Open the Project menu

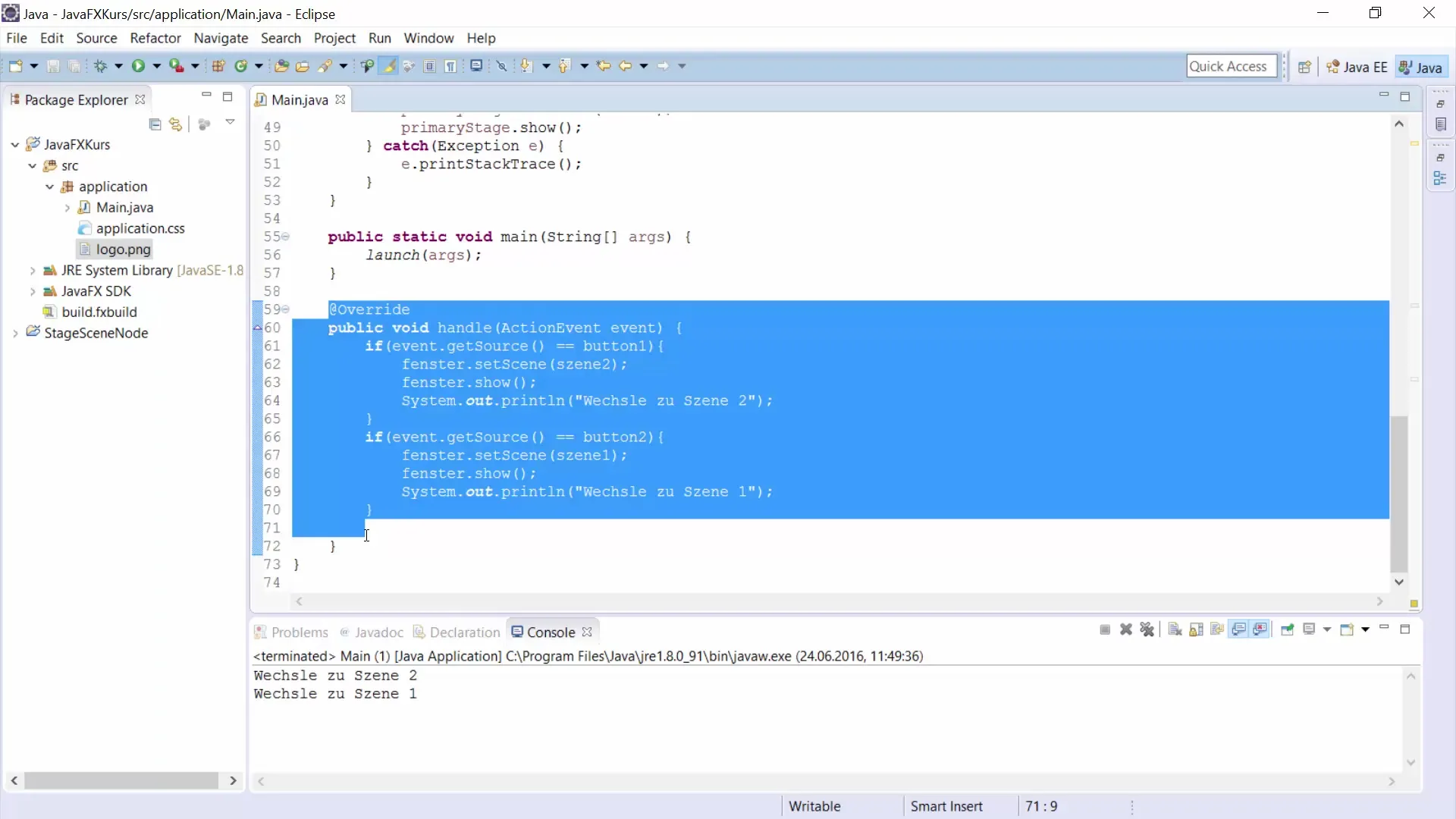(x=334, y=38)
